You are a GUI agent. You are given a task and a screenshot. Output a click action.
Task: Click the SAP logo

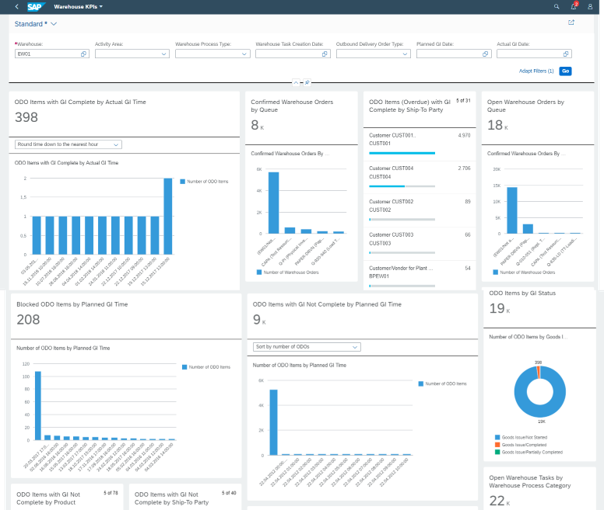(x=36, y=7)
